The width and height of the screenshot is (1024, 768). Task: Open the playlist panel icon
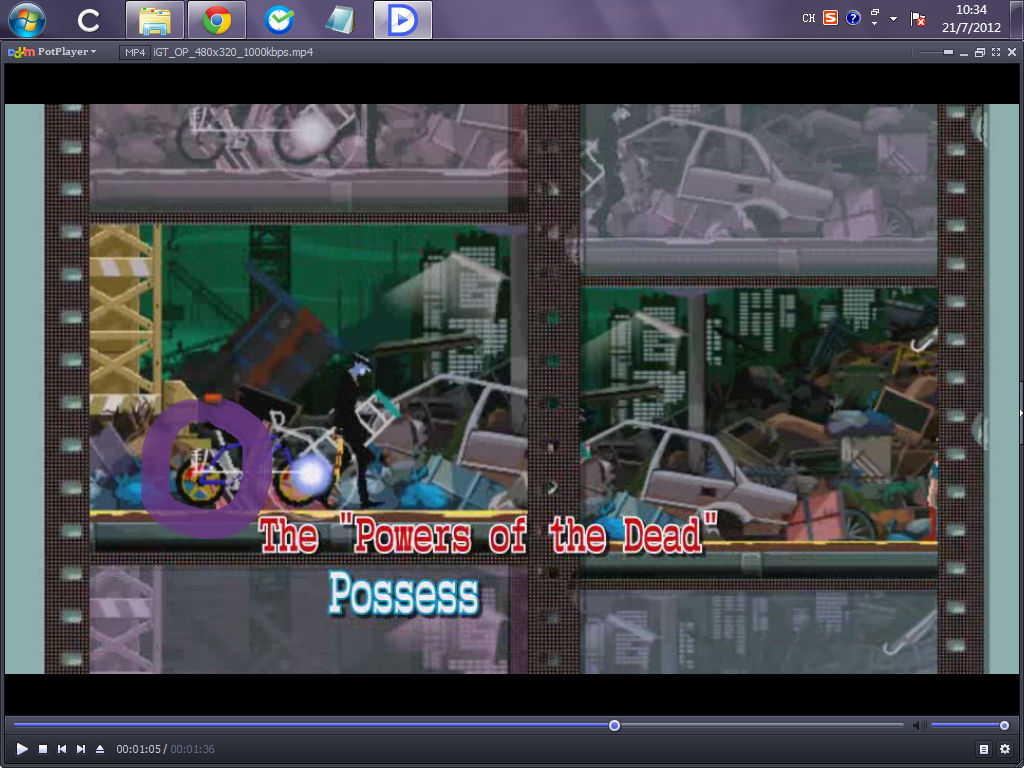point(984,749)
